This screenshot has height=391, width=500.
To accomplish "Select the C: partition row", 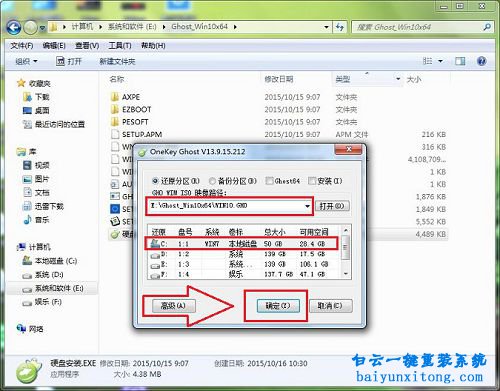I will [x=243, y=244].
